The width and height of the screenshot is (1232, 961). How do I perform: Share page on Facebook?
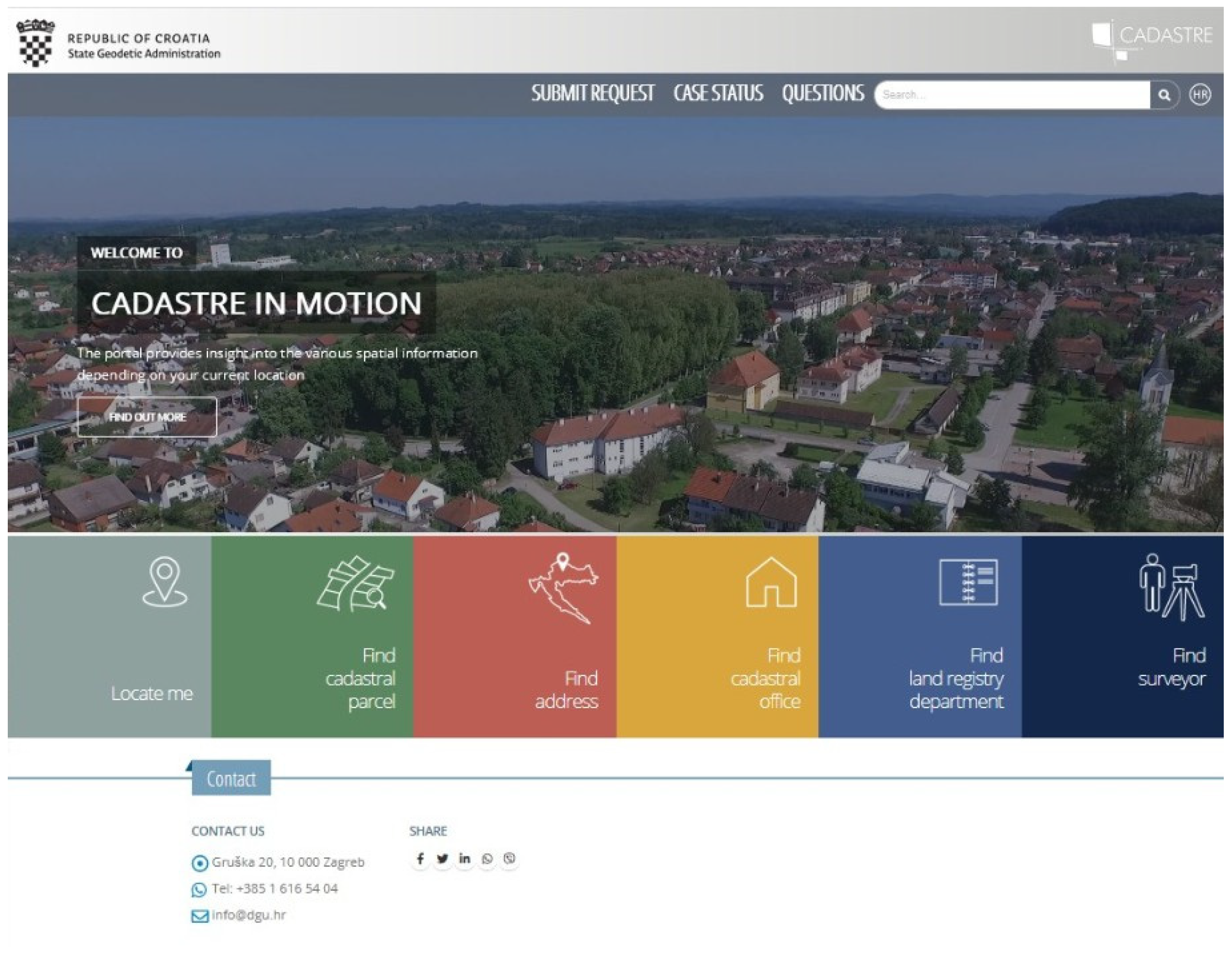420,859
